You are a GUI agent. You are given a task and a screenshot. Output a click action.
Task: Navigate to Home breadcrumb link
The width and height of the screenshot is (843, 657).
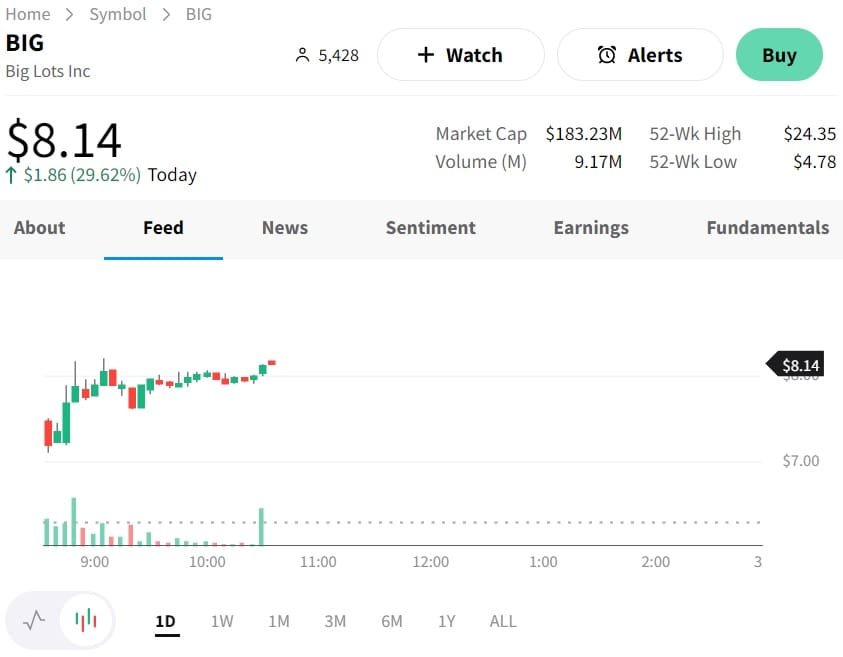(x=28, y=14)
